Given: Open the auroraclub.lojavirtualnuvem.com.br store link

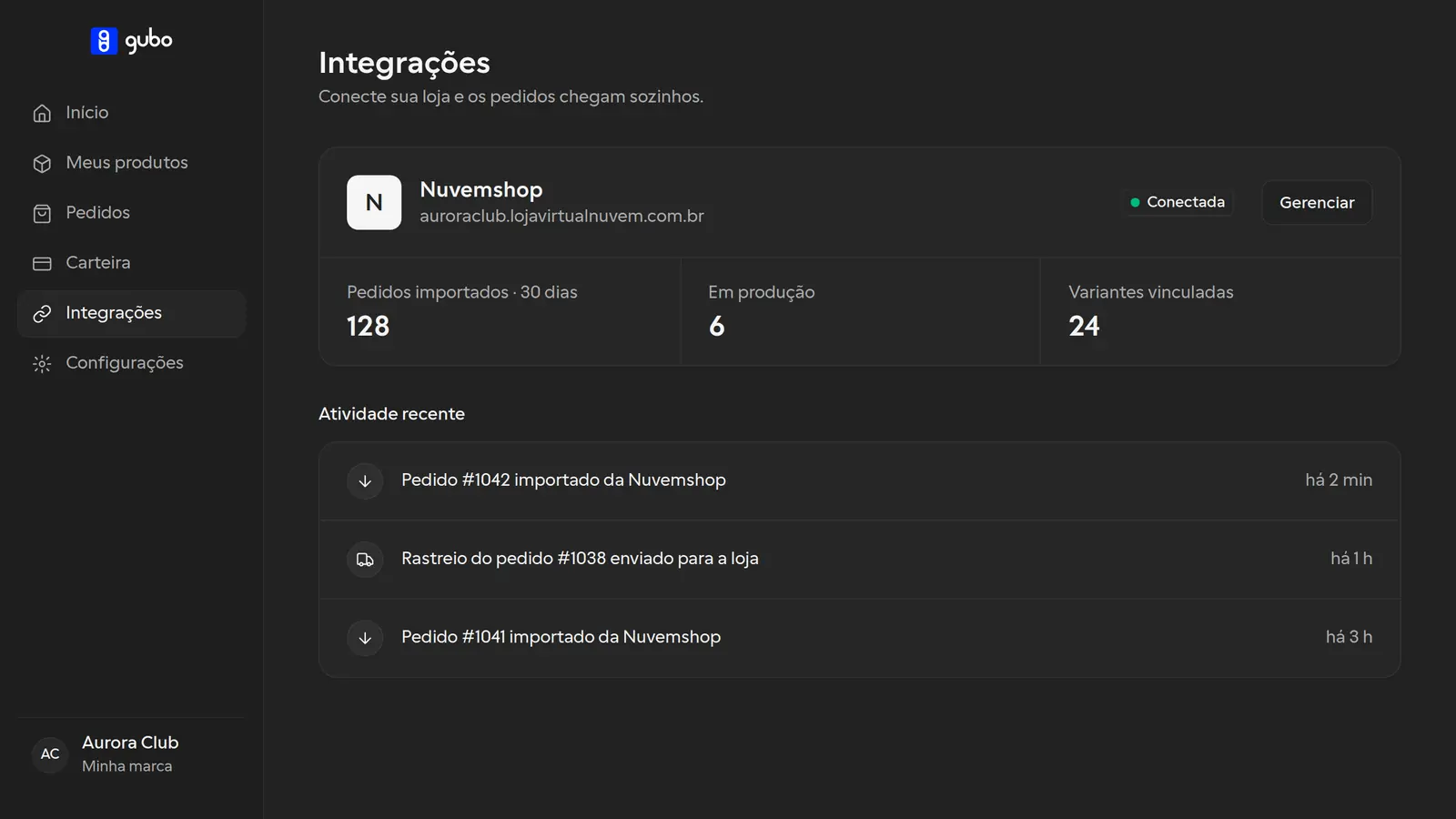Looking at the screenshot, I should (561, 217).
